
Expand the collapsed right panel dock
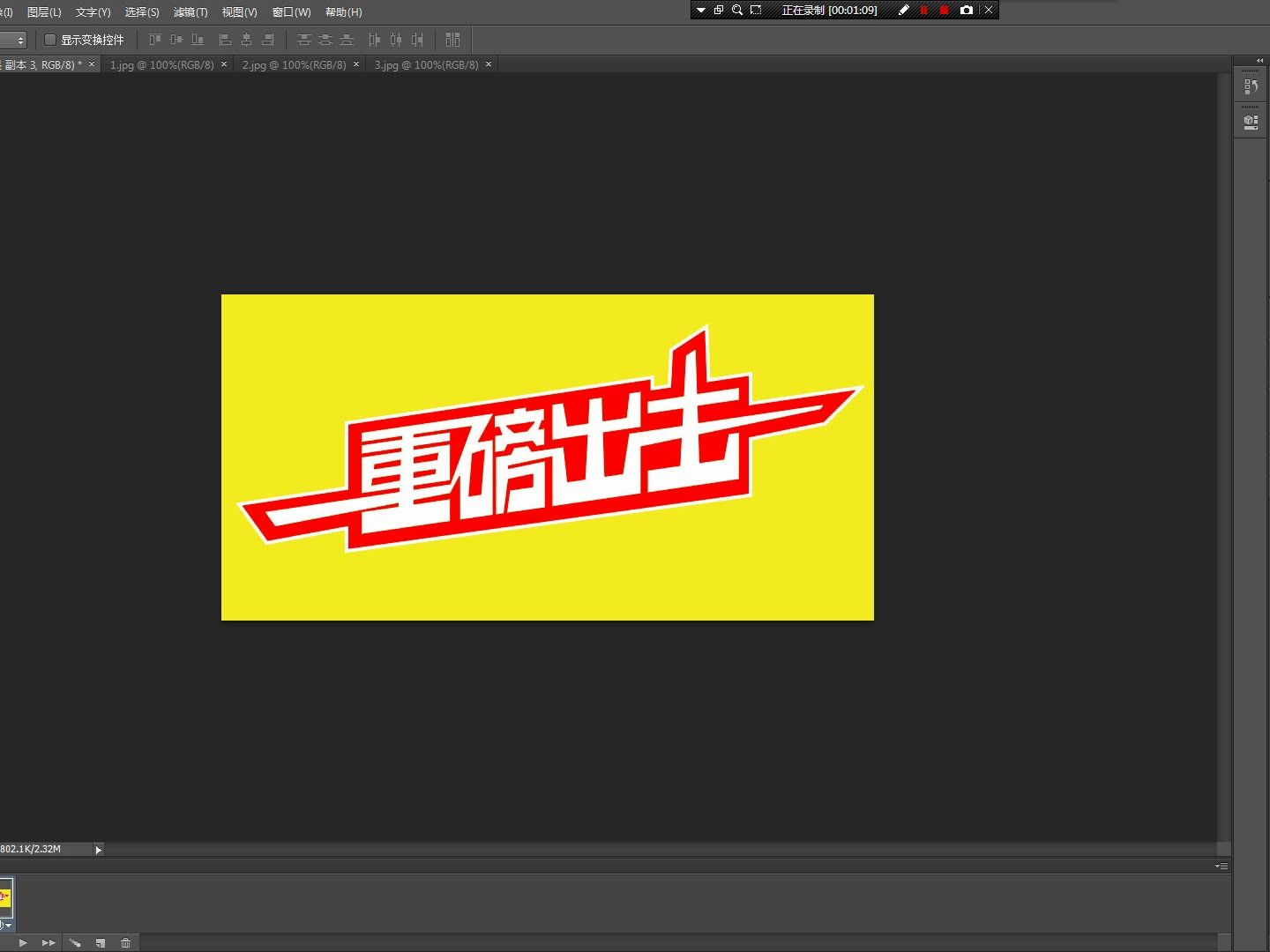point(1259,61)
